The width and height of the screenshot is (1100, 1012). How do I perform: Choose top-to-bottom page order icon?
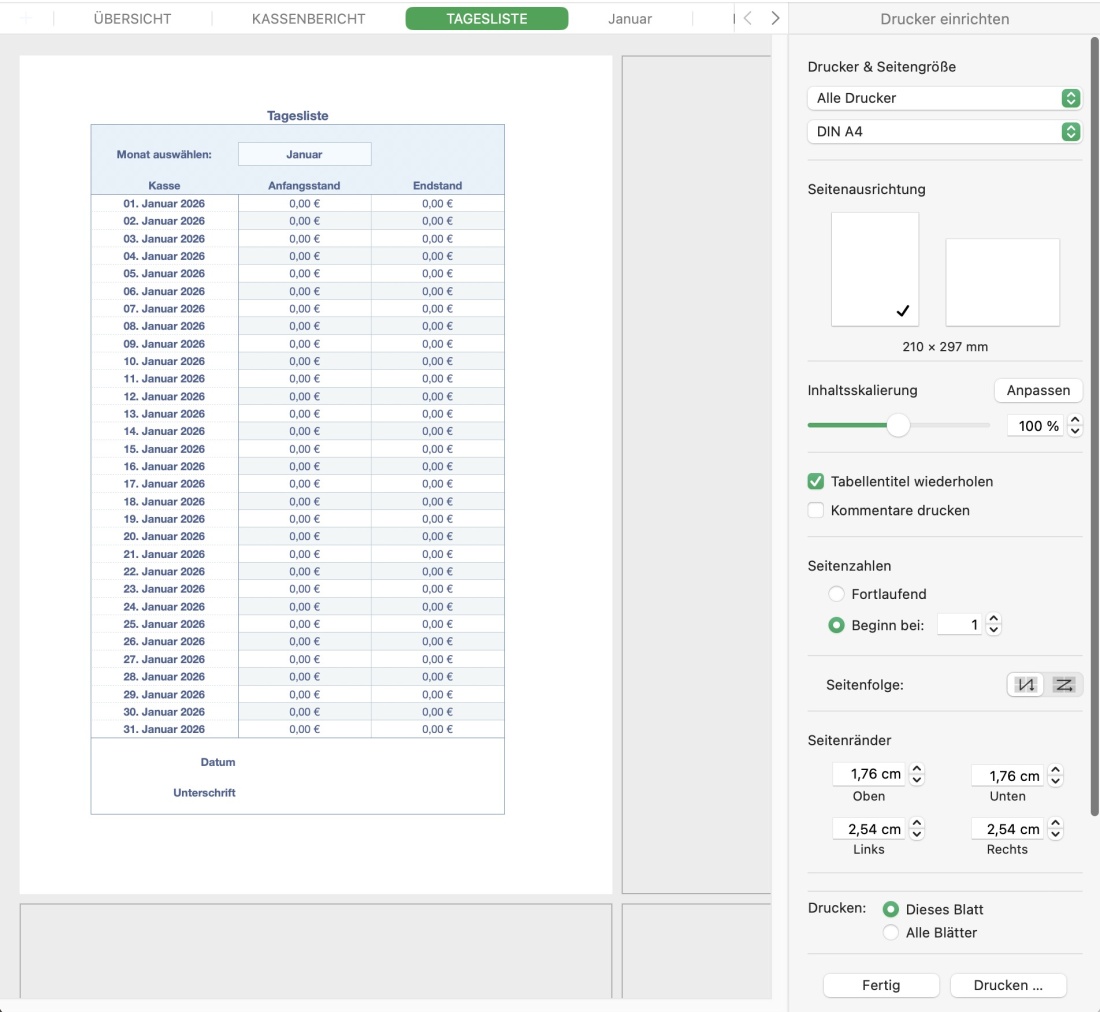1028,685
